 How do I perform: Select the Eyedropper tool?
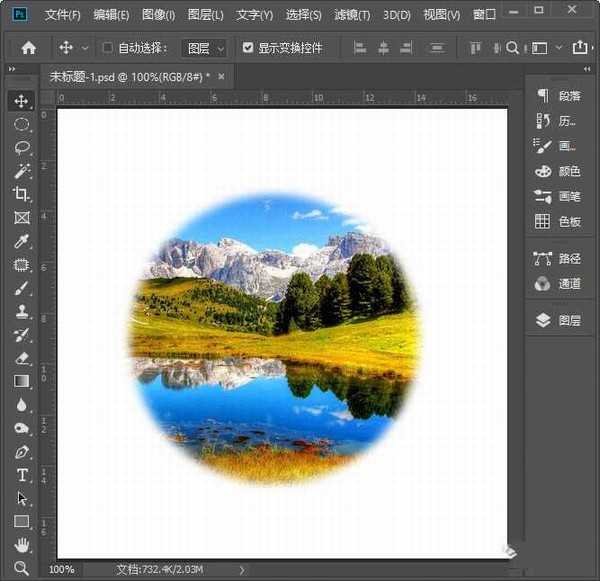pyautogui.click(x=21, y=241)
